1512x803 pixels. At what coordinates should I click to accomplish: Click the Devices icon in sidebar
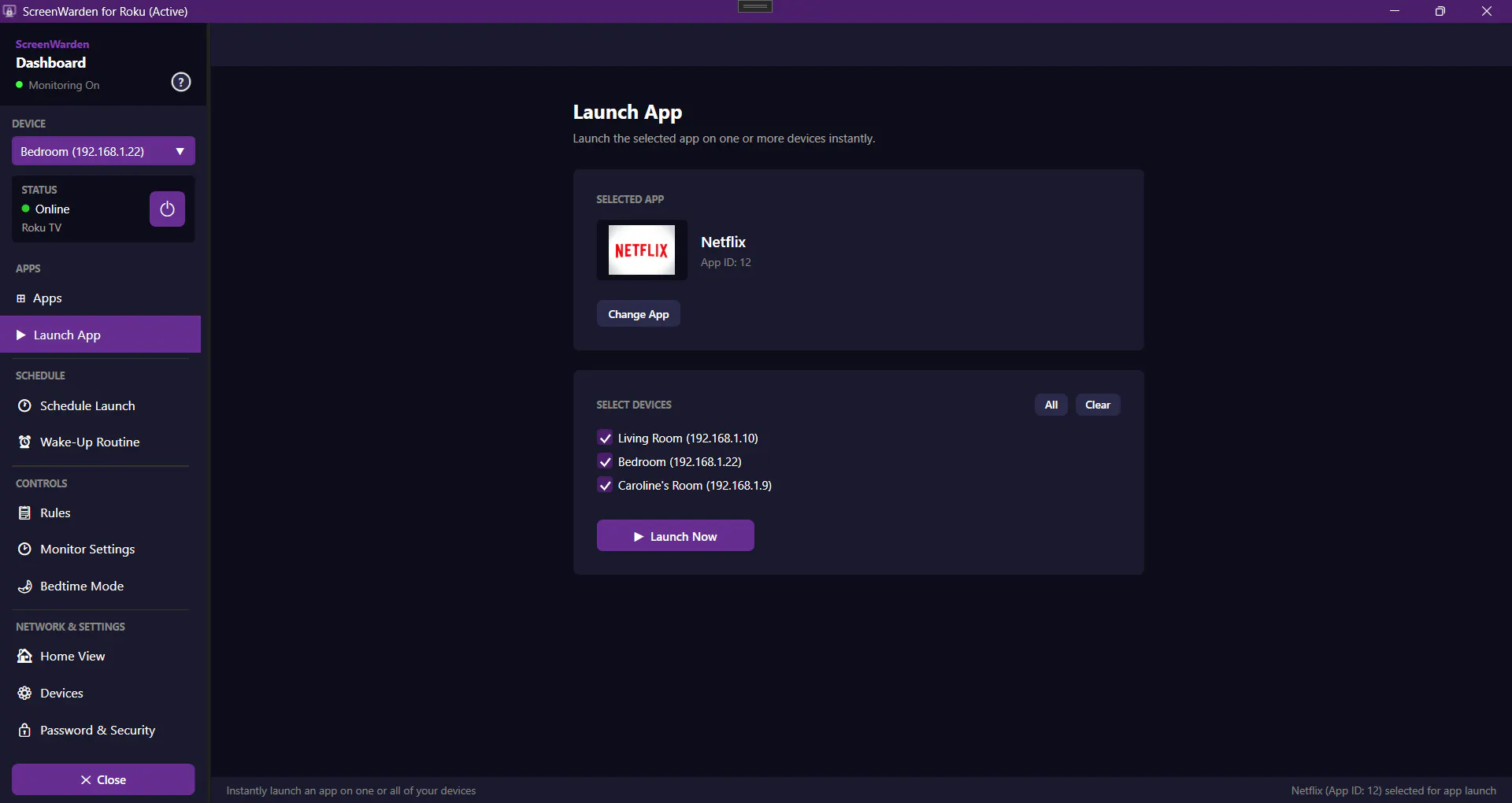(24, 693)
